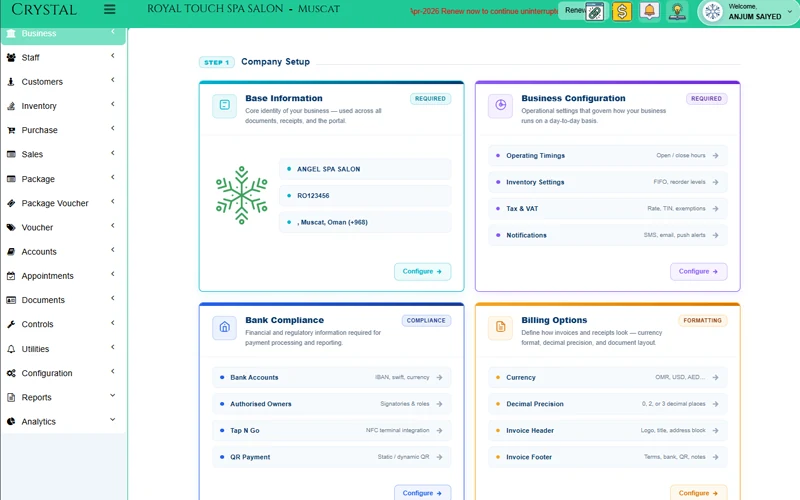Toggle the hamburger sidebar menu icon
Viewport: 800px width, 500px height.
coord(109,9)
